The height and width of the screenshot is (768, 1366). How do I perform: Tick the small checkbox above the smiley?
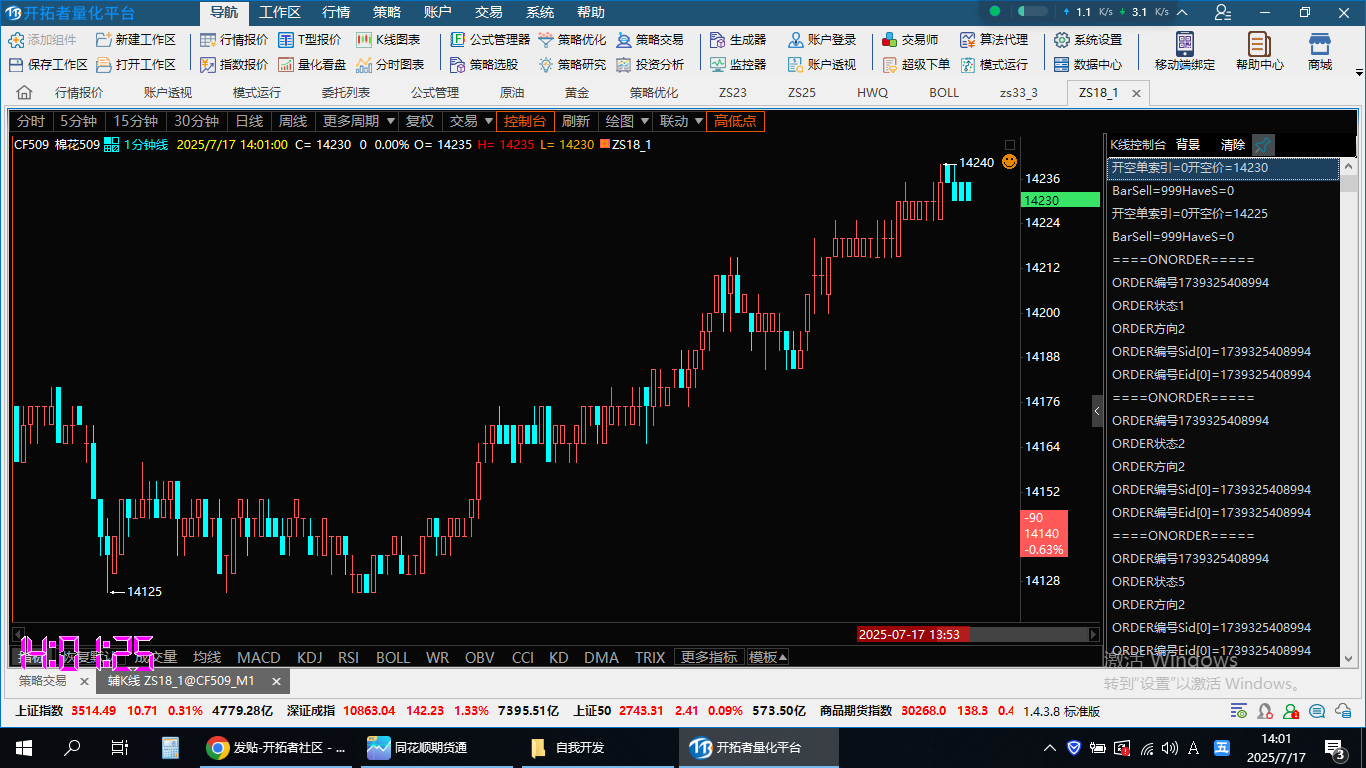[x=1010, y=145]
